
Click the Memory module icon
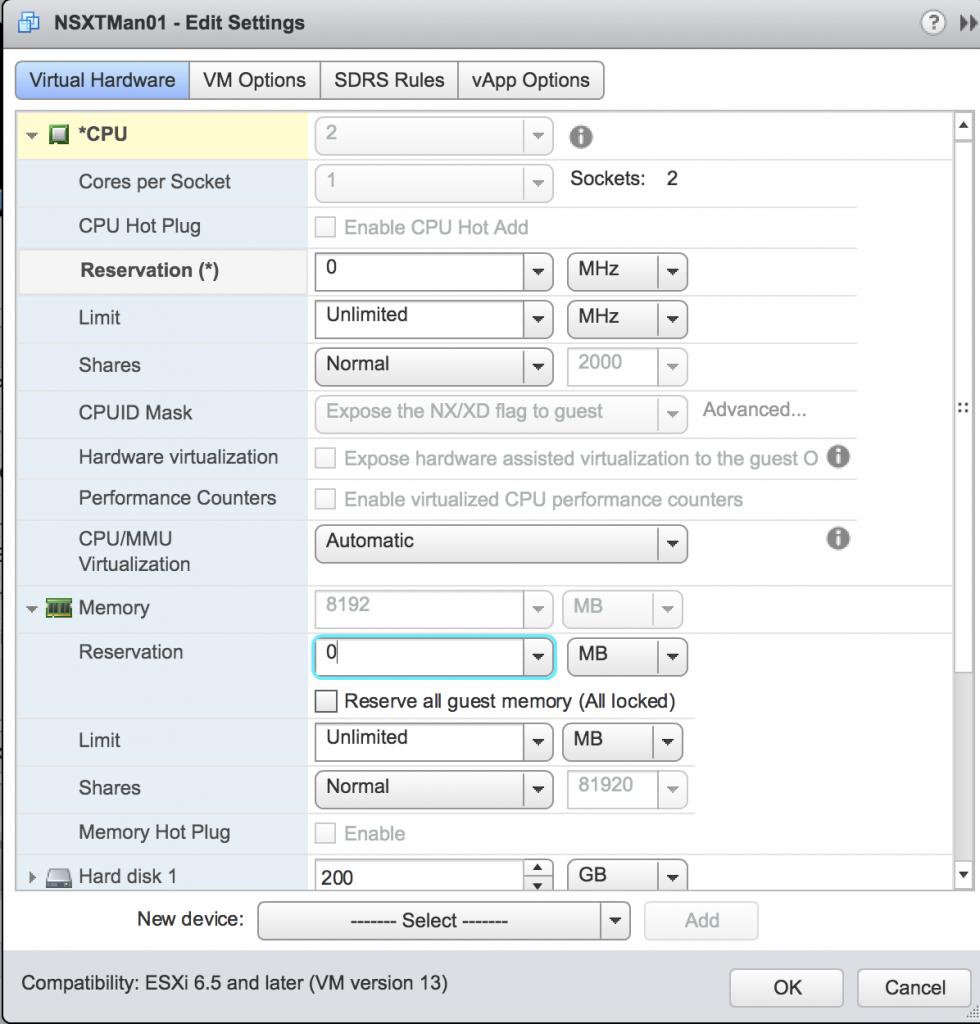pos(59,608)
